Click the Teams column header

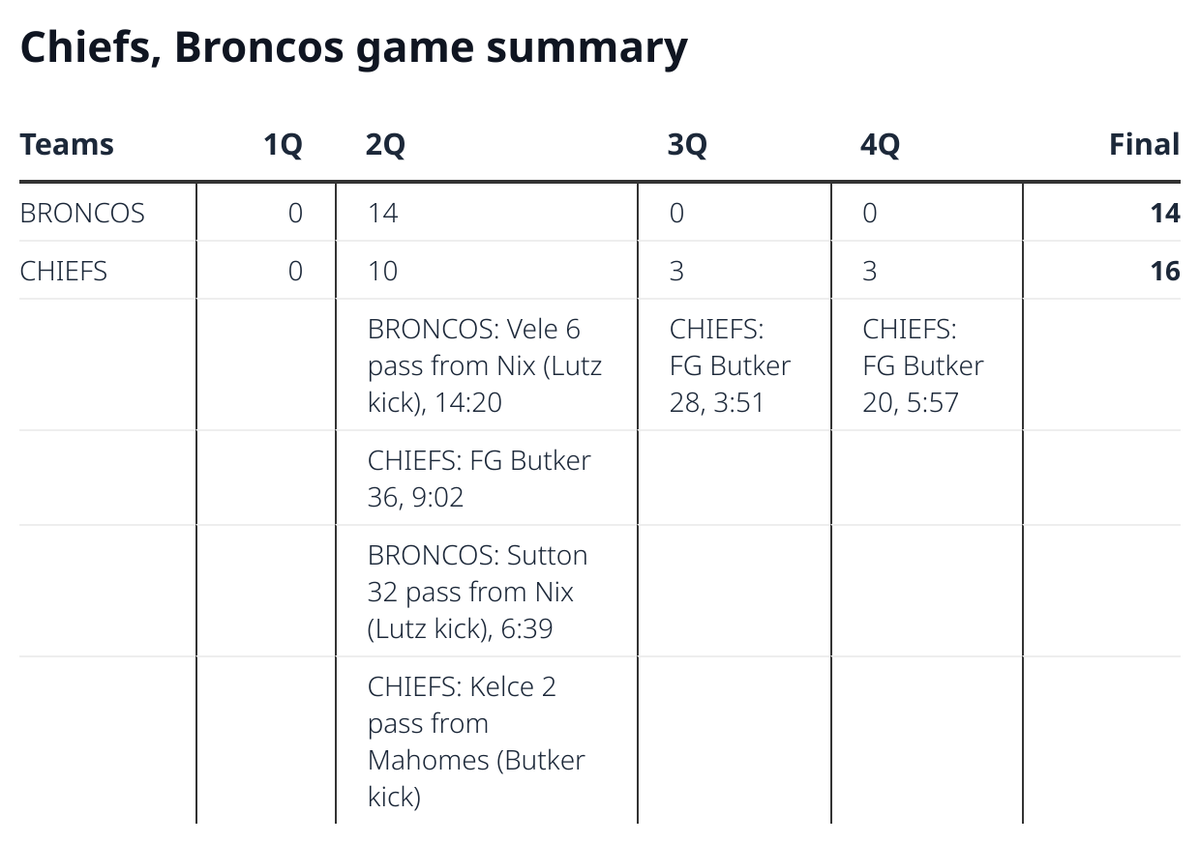(67, 144)
